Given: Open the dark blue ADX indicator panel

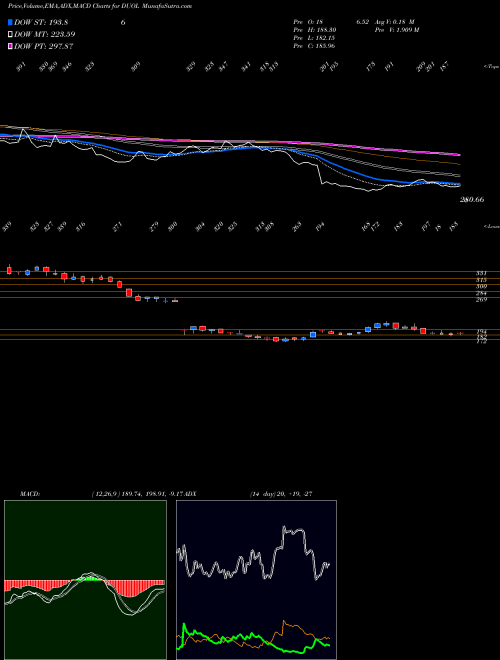Looking at the screenshot, I should 256,580.
